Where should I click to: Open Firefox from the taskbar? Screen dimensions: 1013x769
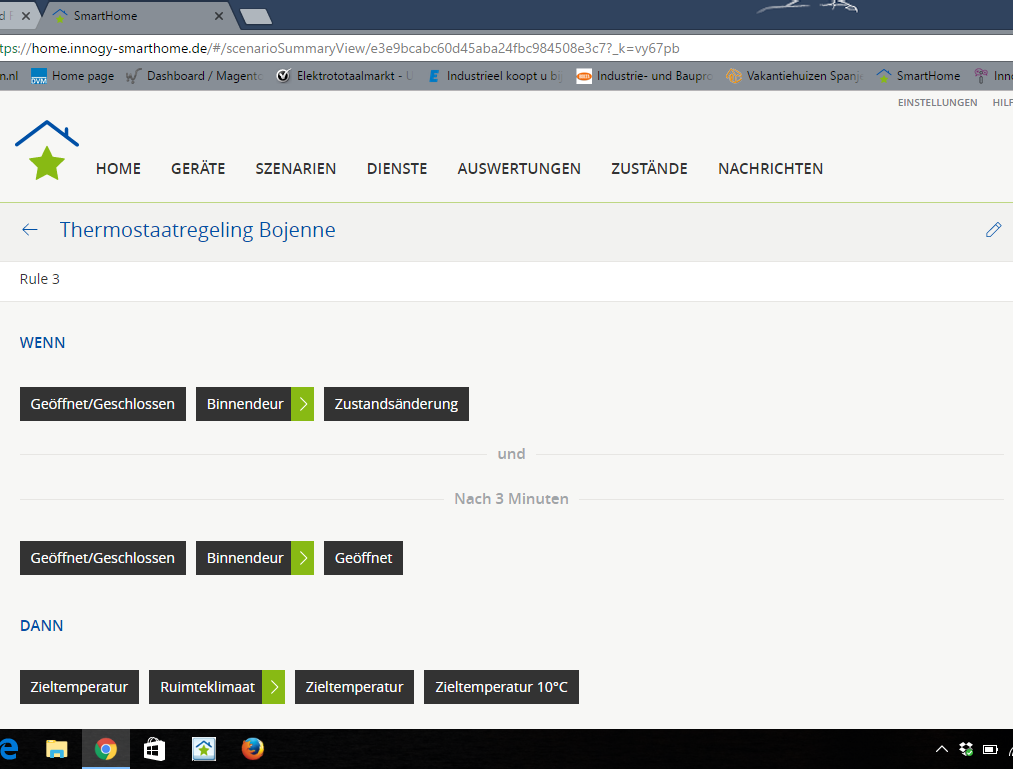point(253,749)
